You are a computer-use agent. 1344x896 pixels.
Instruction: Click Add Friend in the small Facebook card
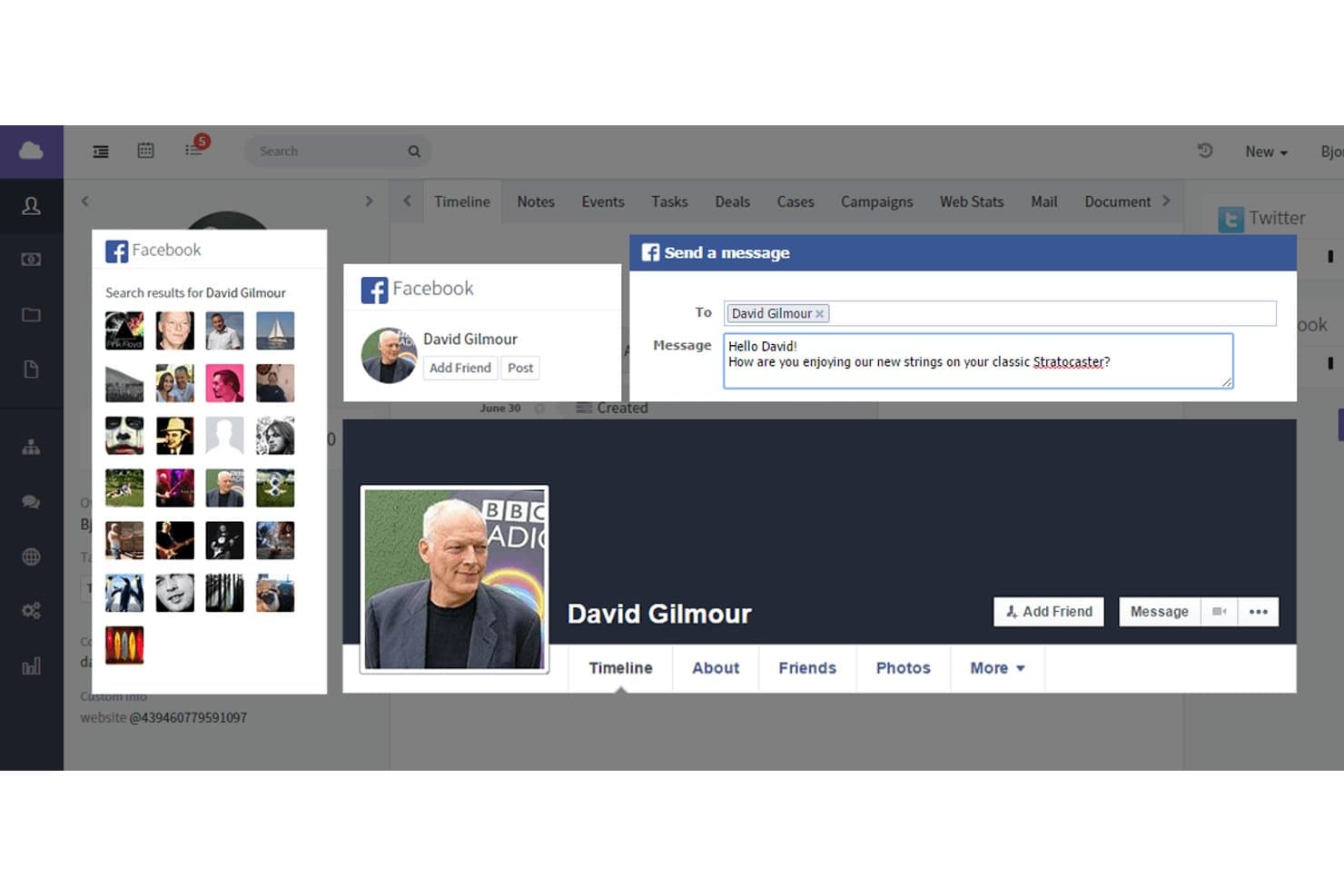pos(460,368)
